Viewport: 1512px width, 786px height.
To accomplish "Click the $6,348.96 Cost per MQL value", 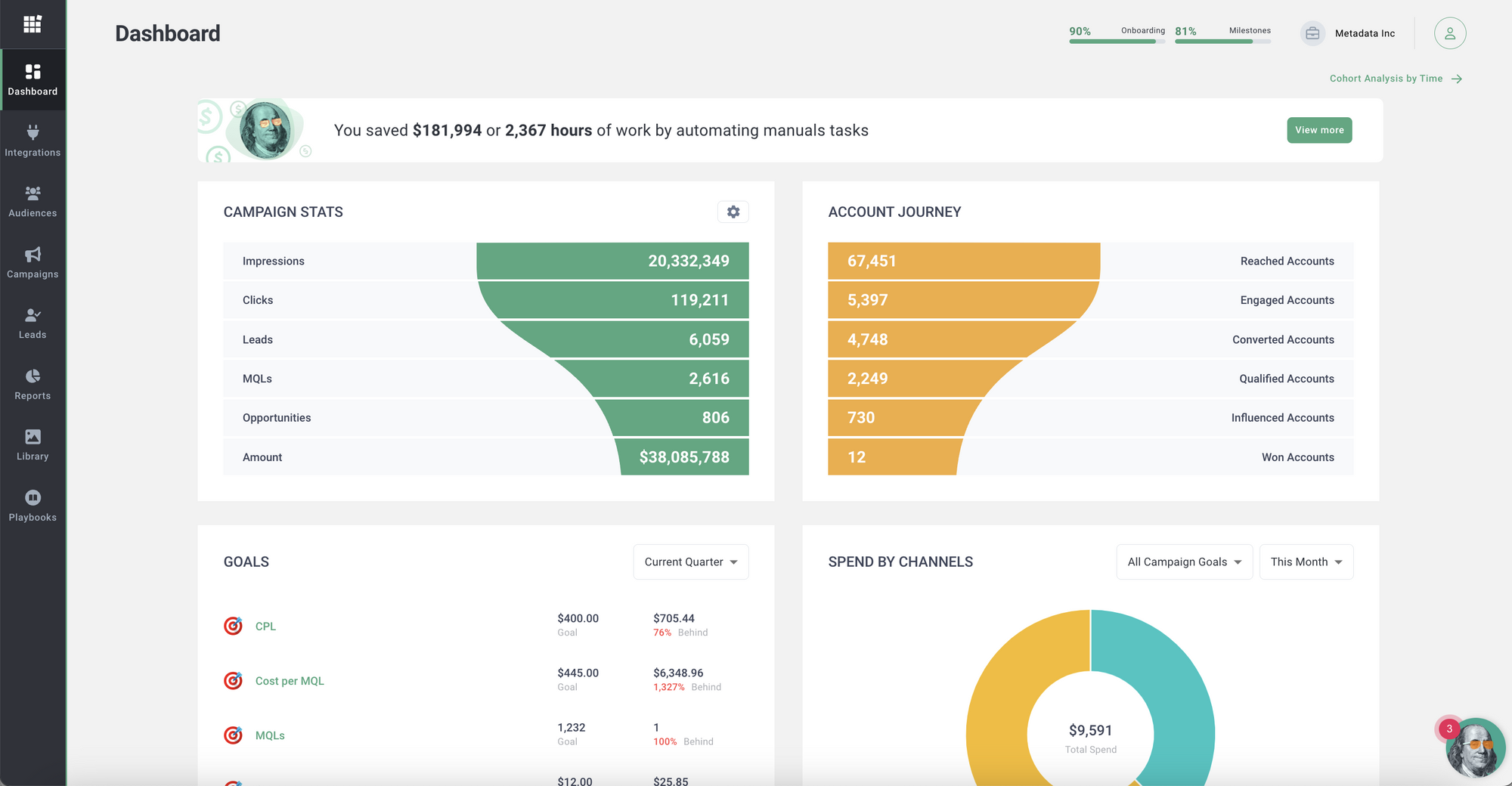I will tap(678, 673).
